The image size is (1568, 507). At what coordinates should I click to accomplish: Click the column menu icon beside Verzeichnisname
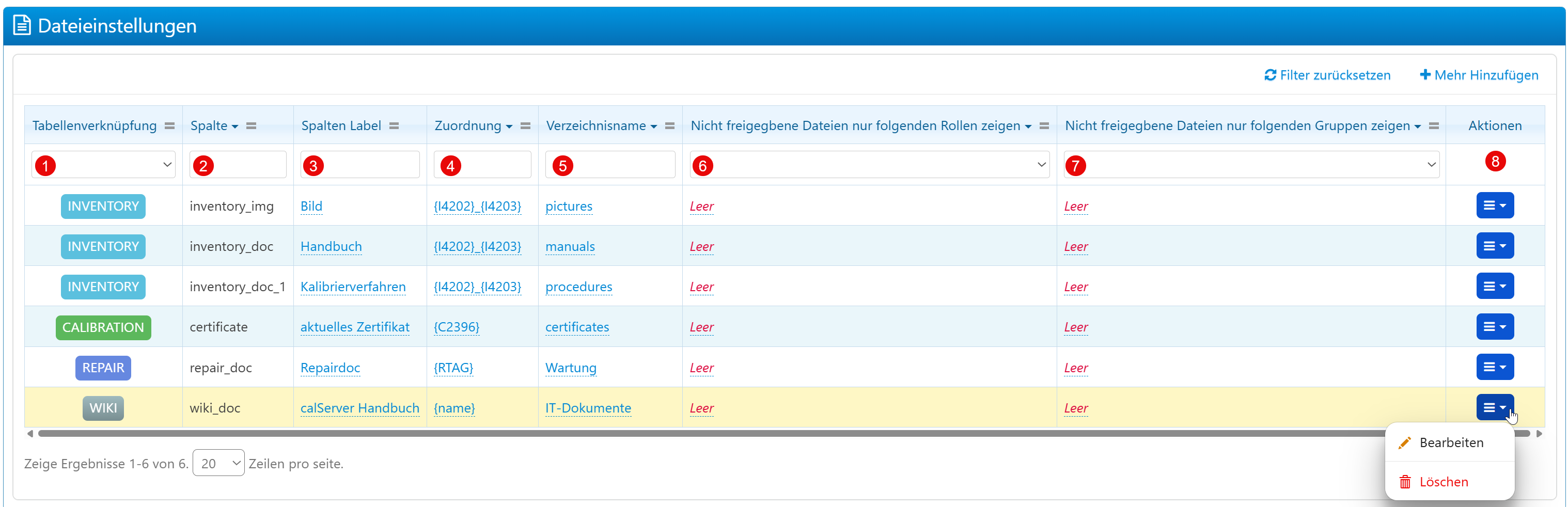pyautogui.click(x=669, y=126)
